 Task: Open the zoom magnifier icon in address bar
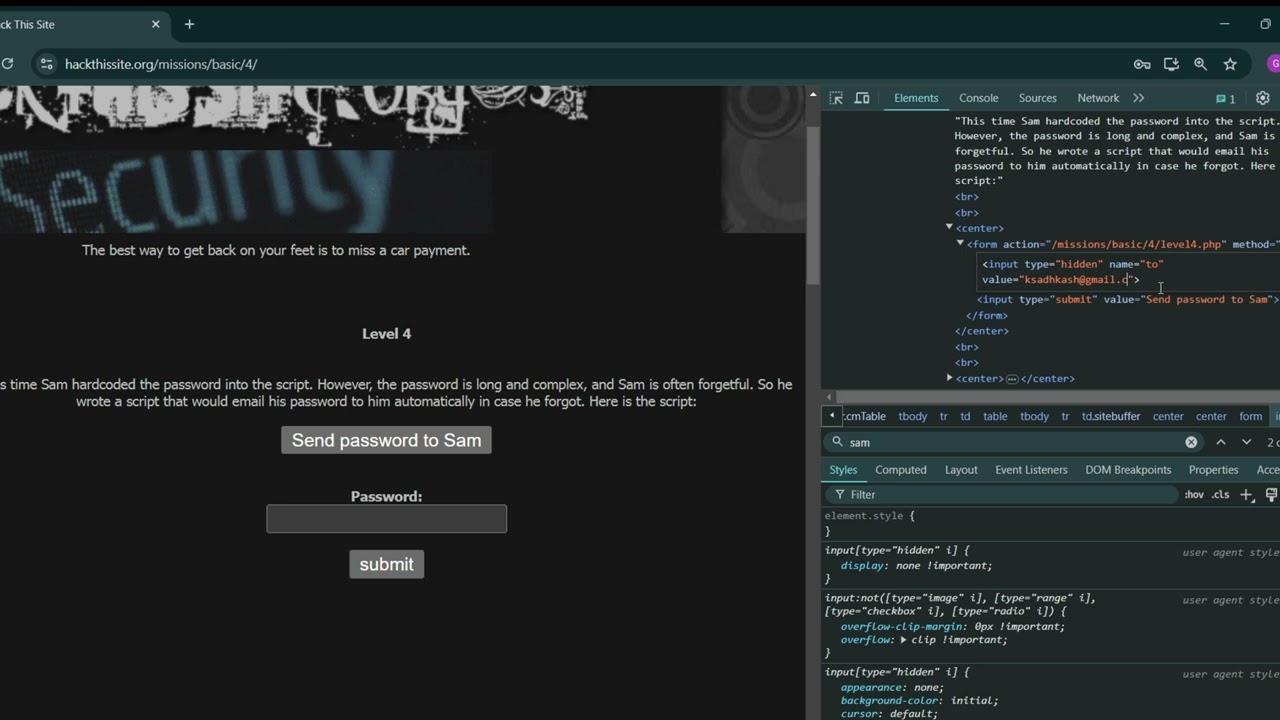pos(1200,64)
